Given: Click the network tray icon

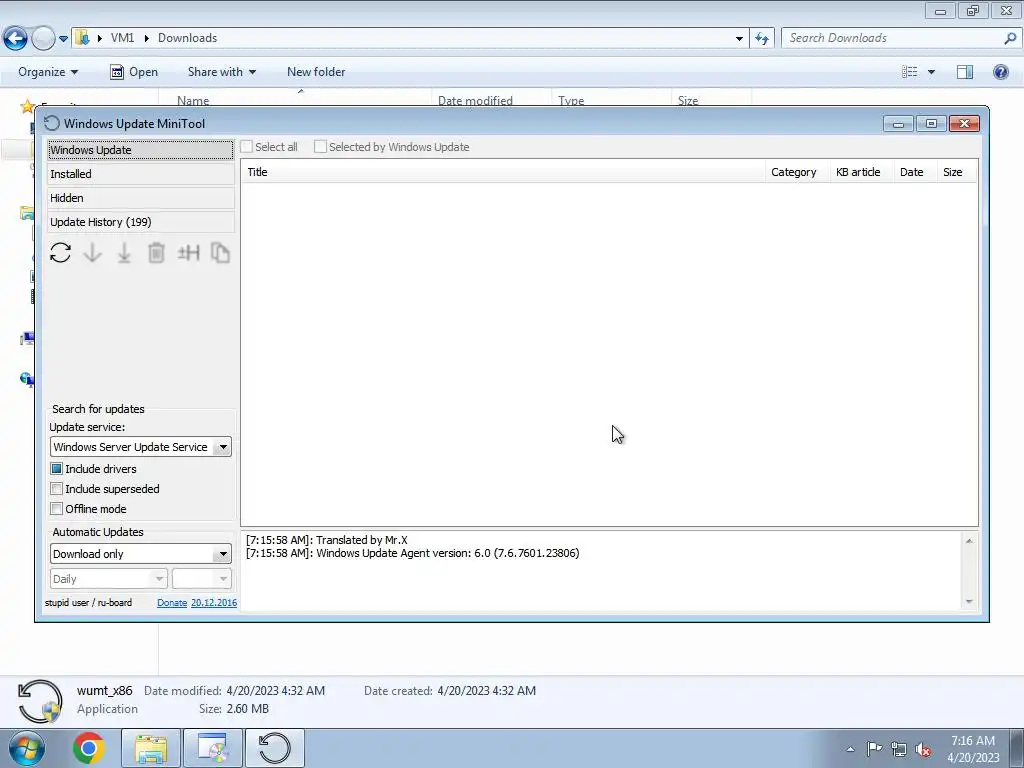Looking at the screenshot, I should click(x=899, y=749).
